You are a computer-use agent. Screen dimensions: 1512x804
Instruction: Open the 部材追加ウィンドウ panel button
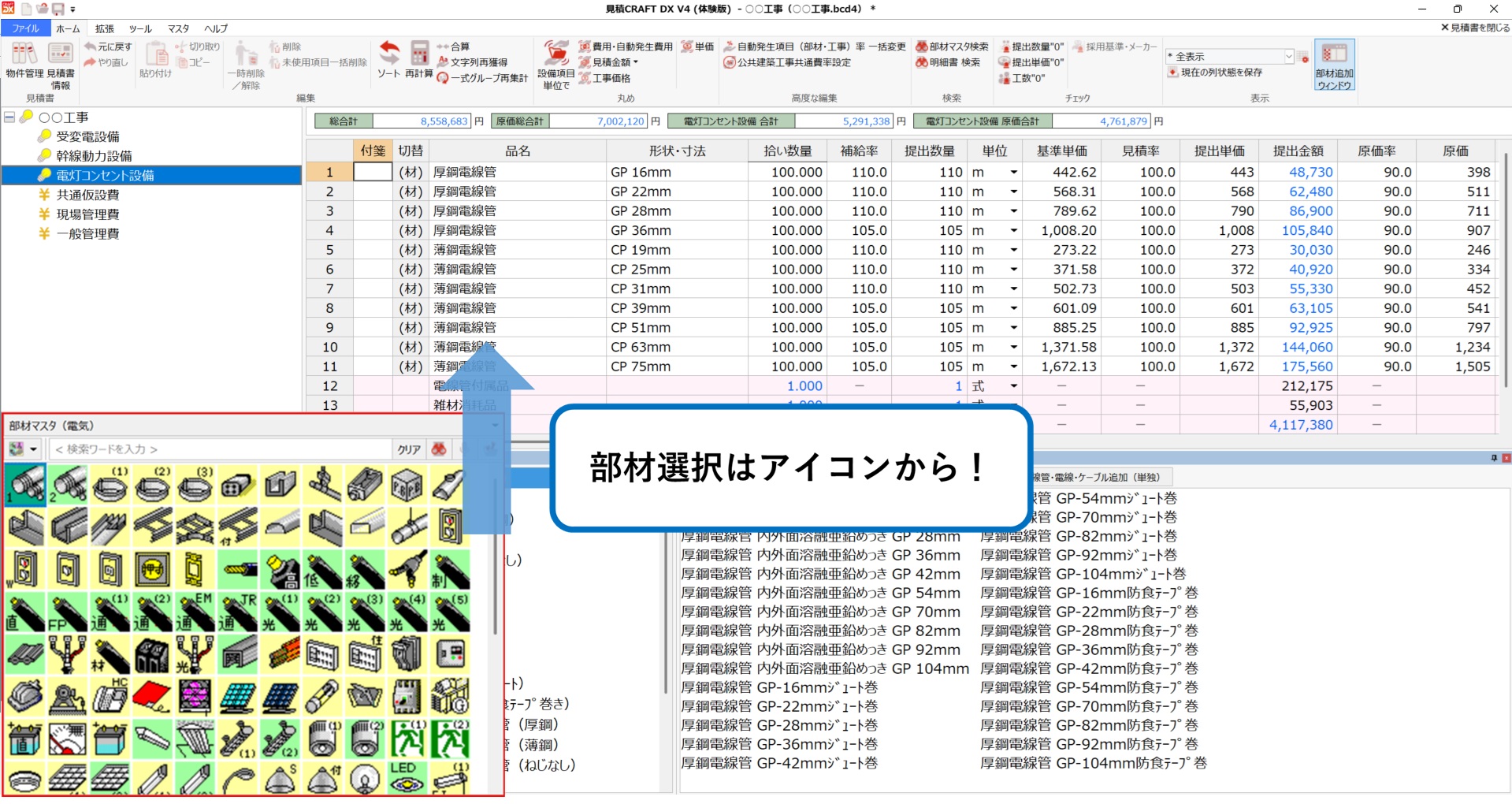tap(1334, 65)
